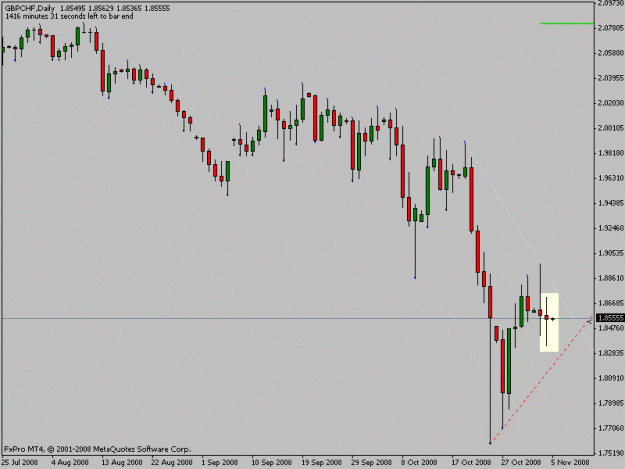Click the current price label 1.85555
The height and width of the screenshot is (469, 625).
coord(610,318)
